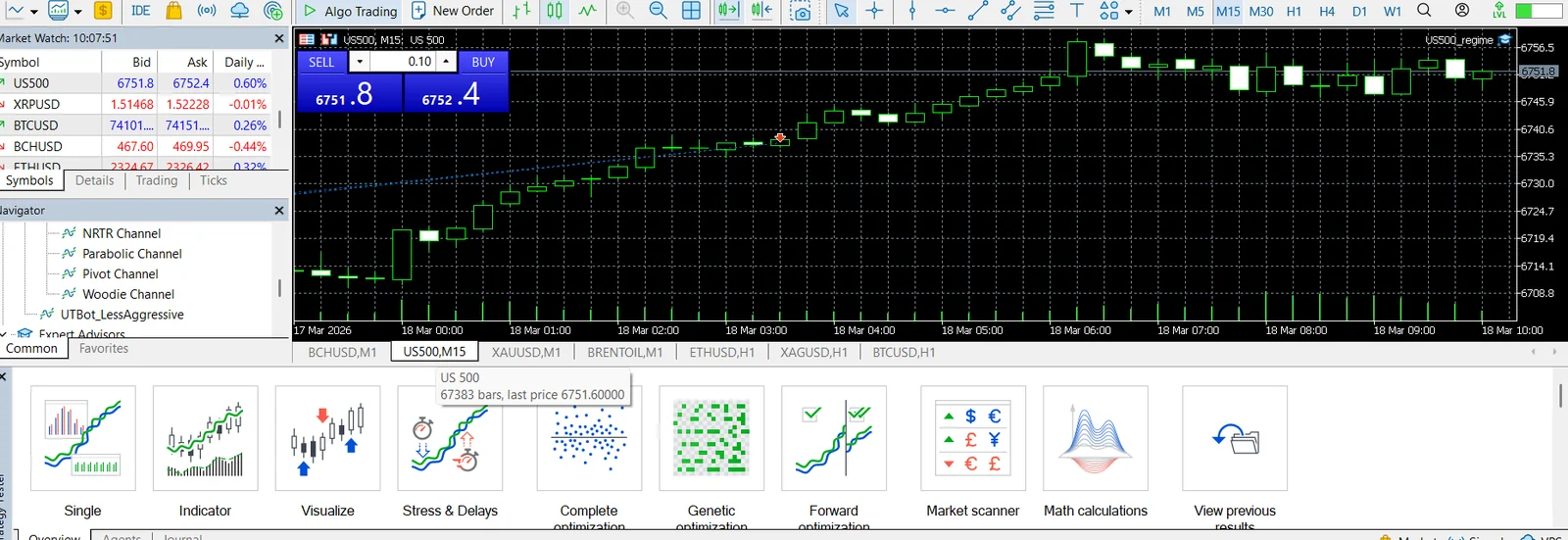1568x540 pixels.
Task: Draw a horizontal line object
Action: [x=945, y=11]
